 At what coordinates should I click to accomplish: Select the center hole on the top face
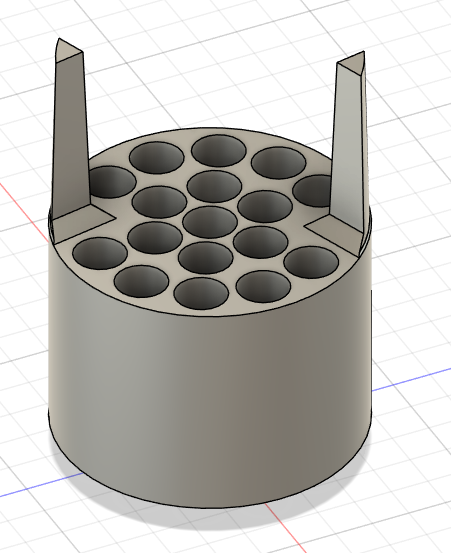click(210, 223)
